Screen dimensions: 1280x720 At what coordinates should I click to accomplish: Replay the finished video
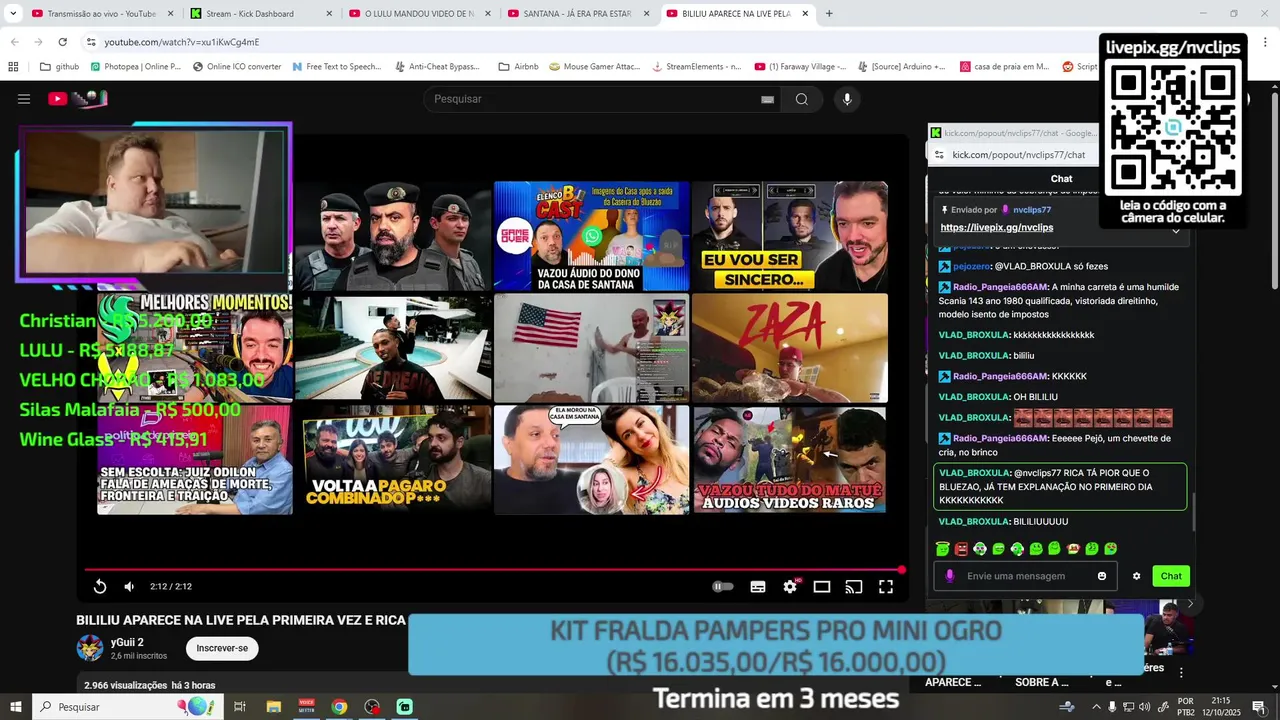coord(100,587)
